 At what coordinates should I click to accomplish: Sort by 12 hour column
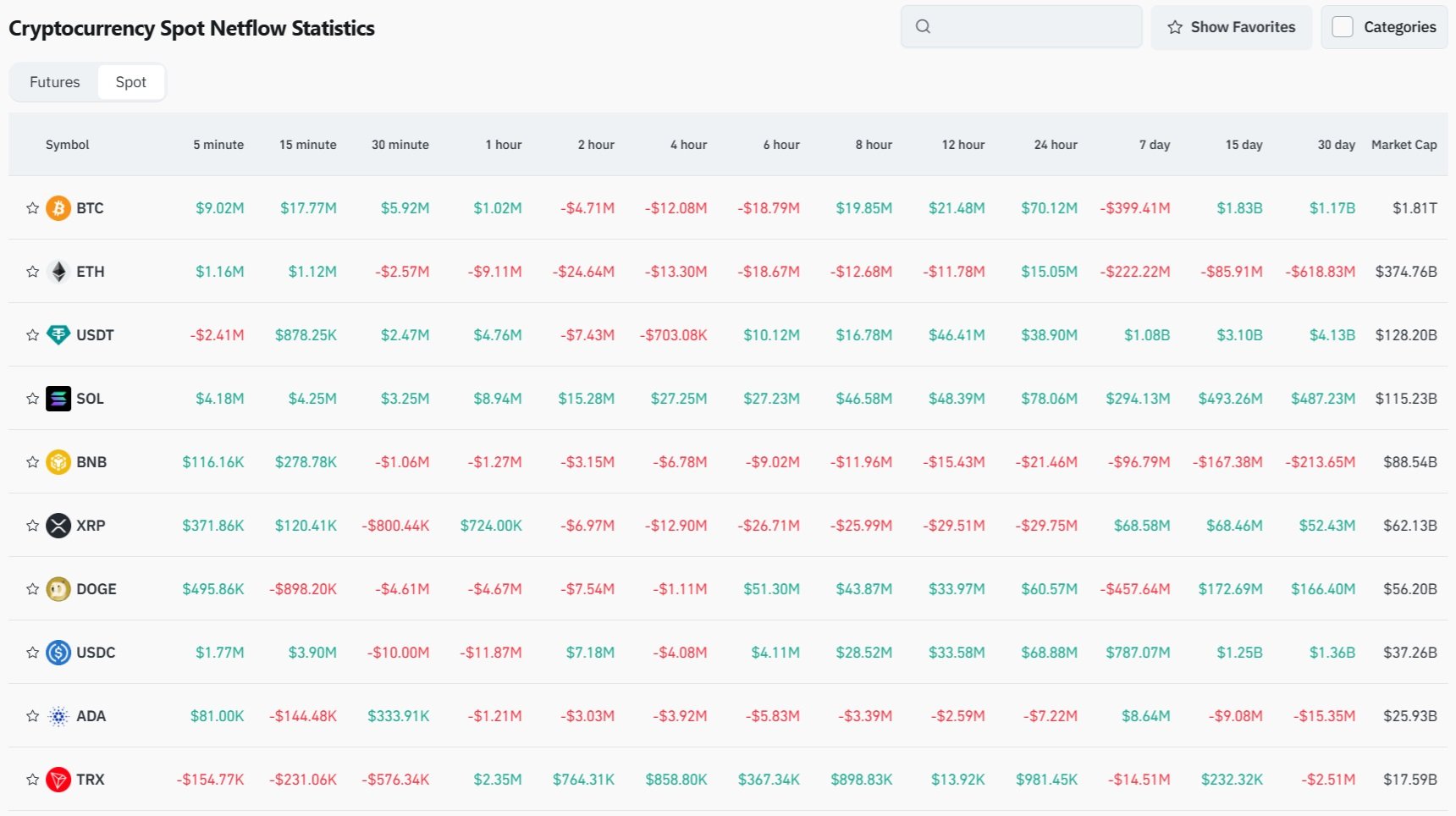[x=963, y=145]
